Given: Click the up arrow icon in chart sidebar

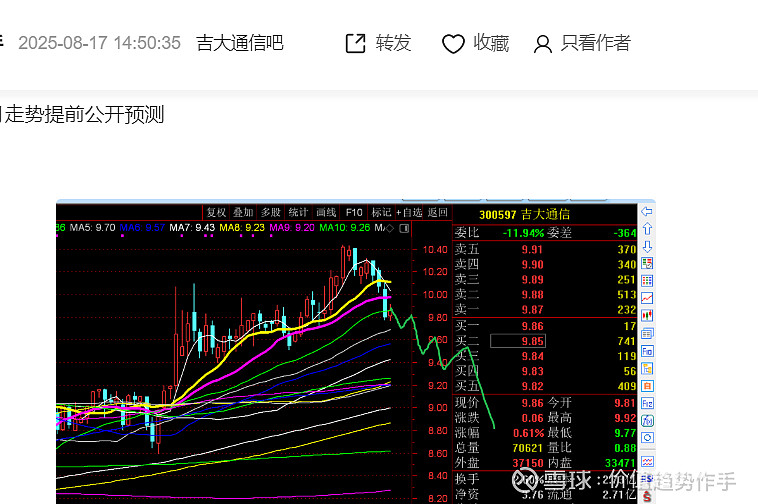Looking at the screenshot, I should tap(647, 229).
